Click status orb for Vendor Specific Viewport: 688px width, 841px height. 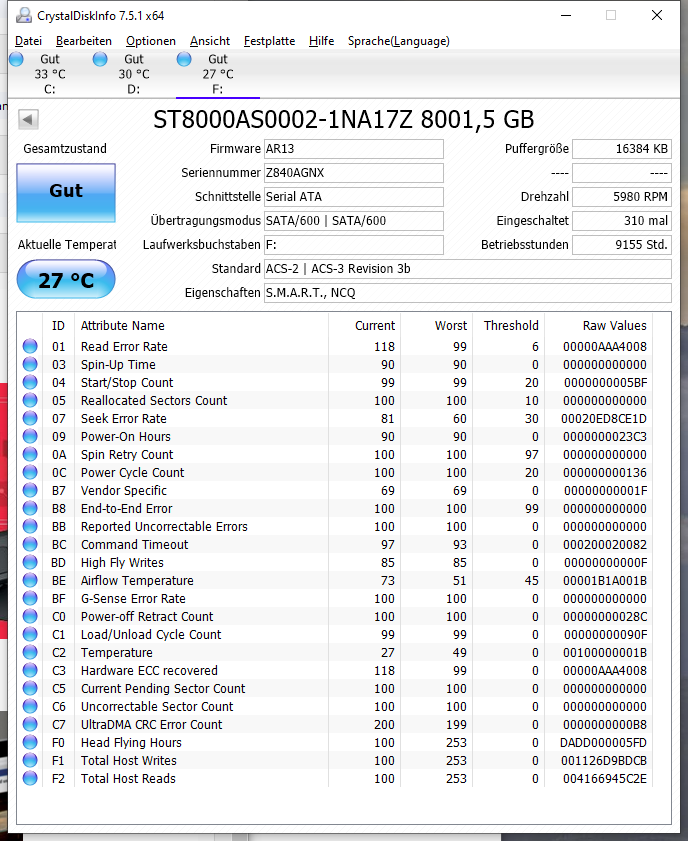[x=30, y=490]
